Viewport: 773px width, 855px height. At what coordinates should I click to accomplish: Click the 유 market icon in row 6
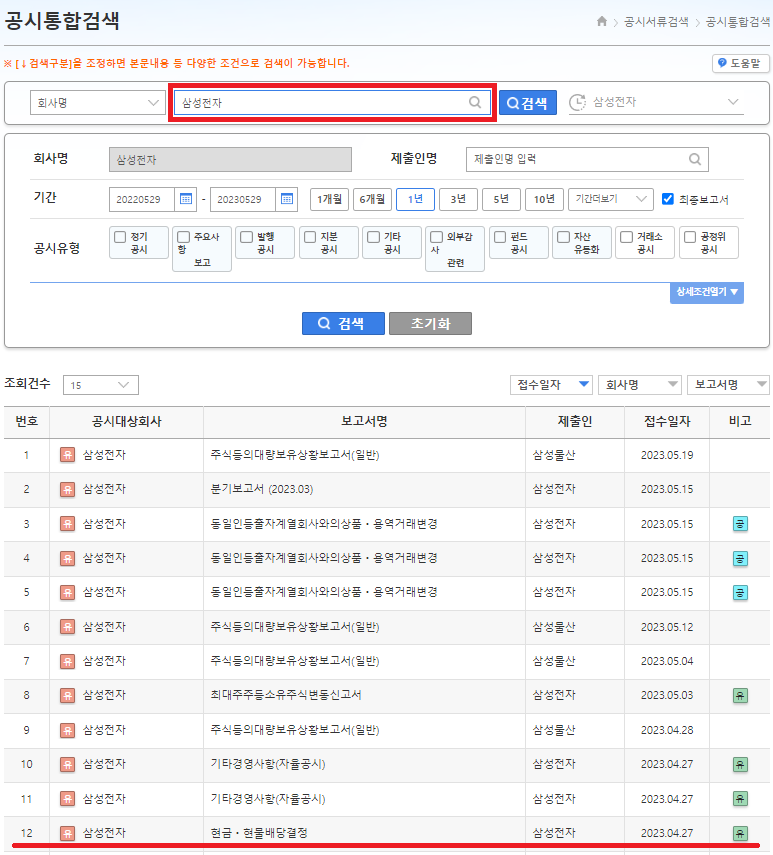pyautogui.click(x=67, y=627)
